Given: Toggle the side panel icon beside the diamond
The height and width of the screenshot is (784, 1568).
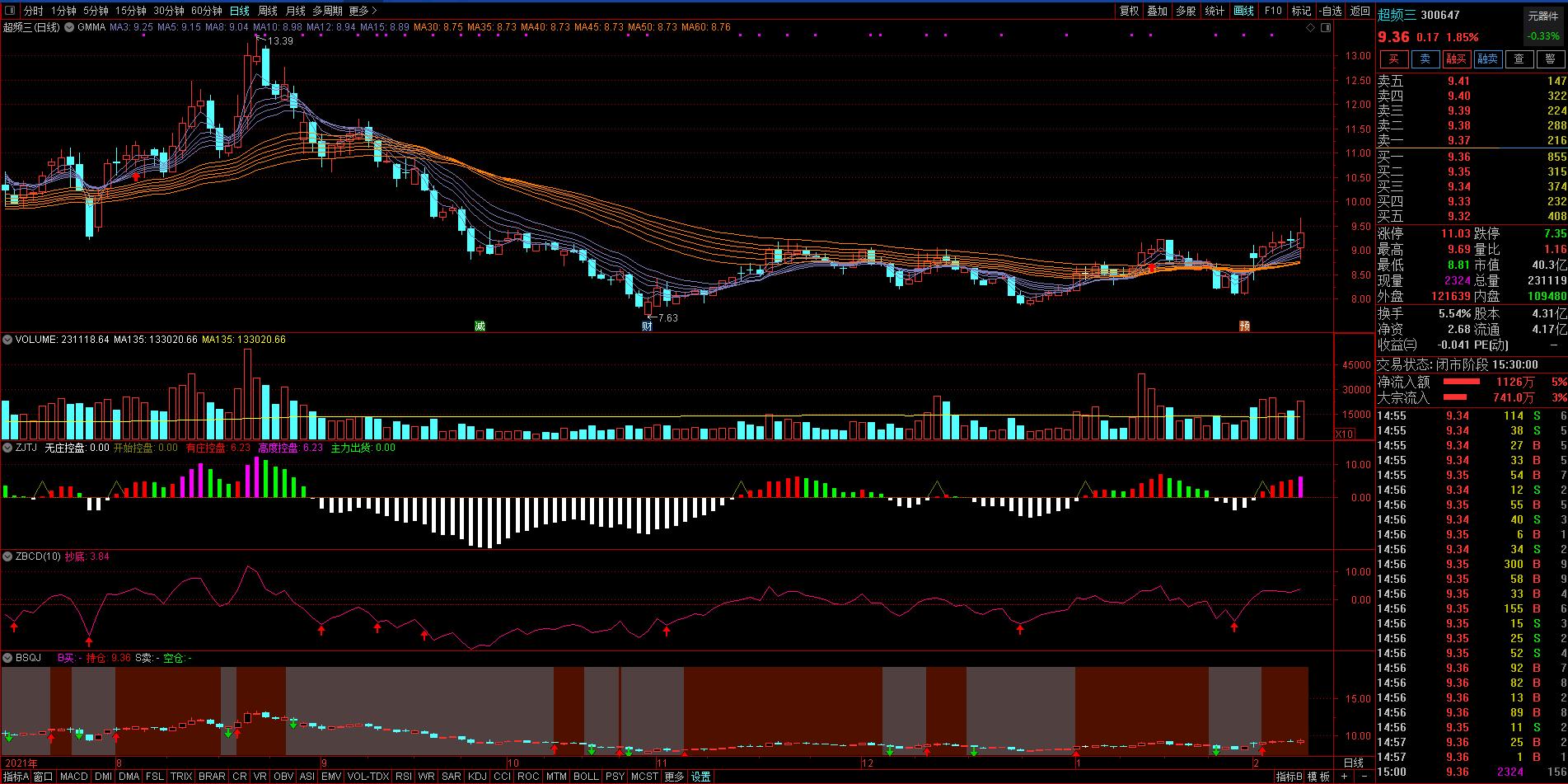Looking at the screenshot, I should [1326, 27].
